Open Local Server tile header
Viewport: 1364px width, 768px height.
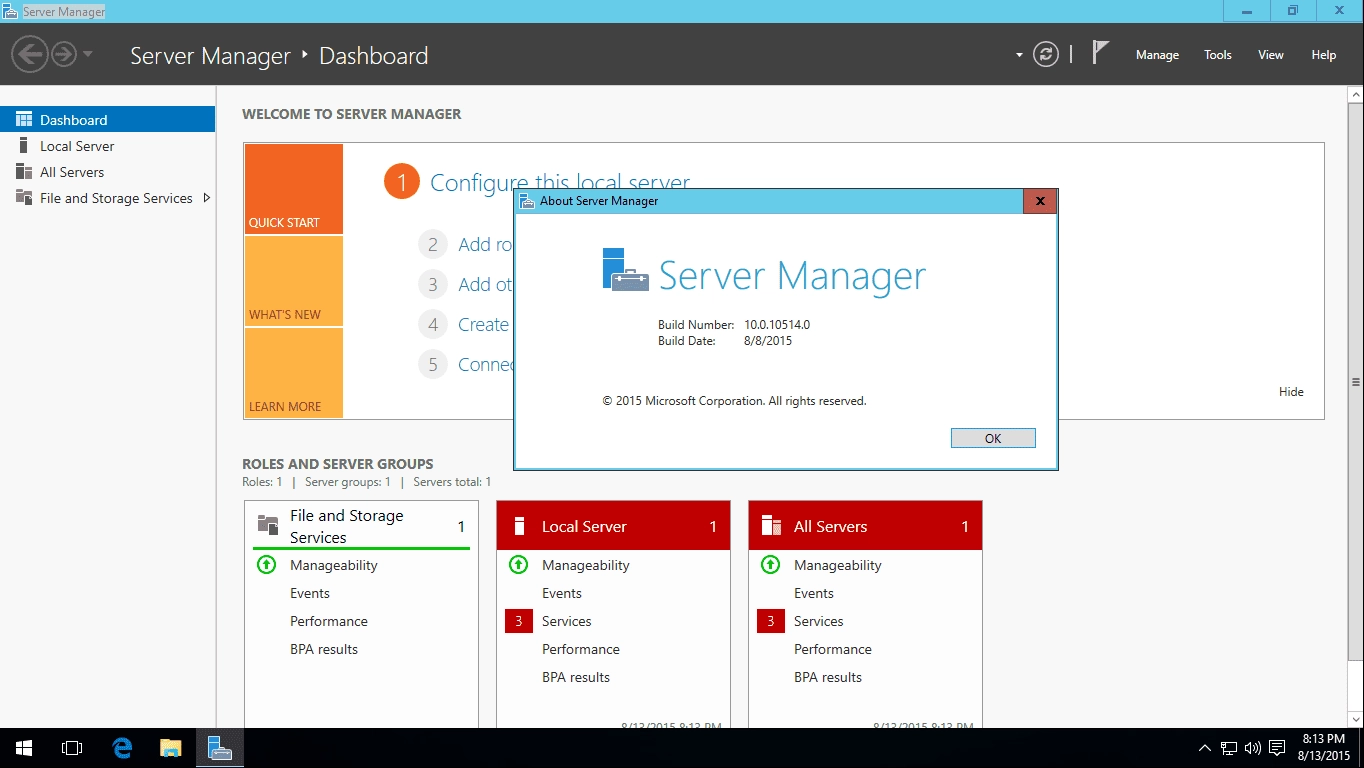(613, 526)
